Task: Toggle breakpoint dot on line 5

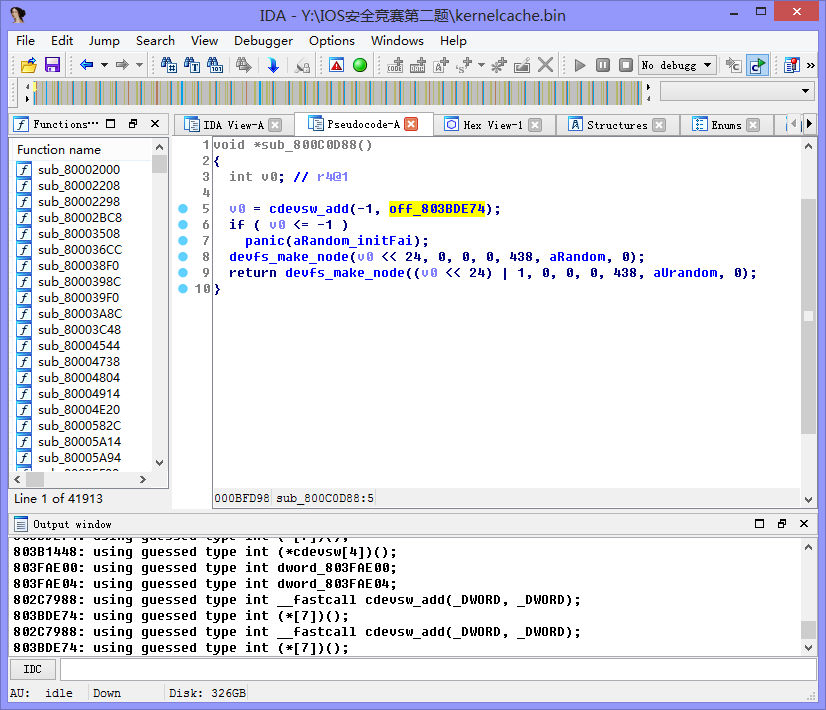Action: [x=183, y=209]
